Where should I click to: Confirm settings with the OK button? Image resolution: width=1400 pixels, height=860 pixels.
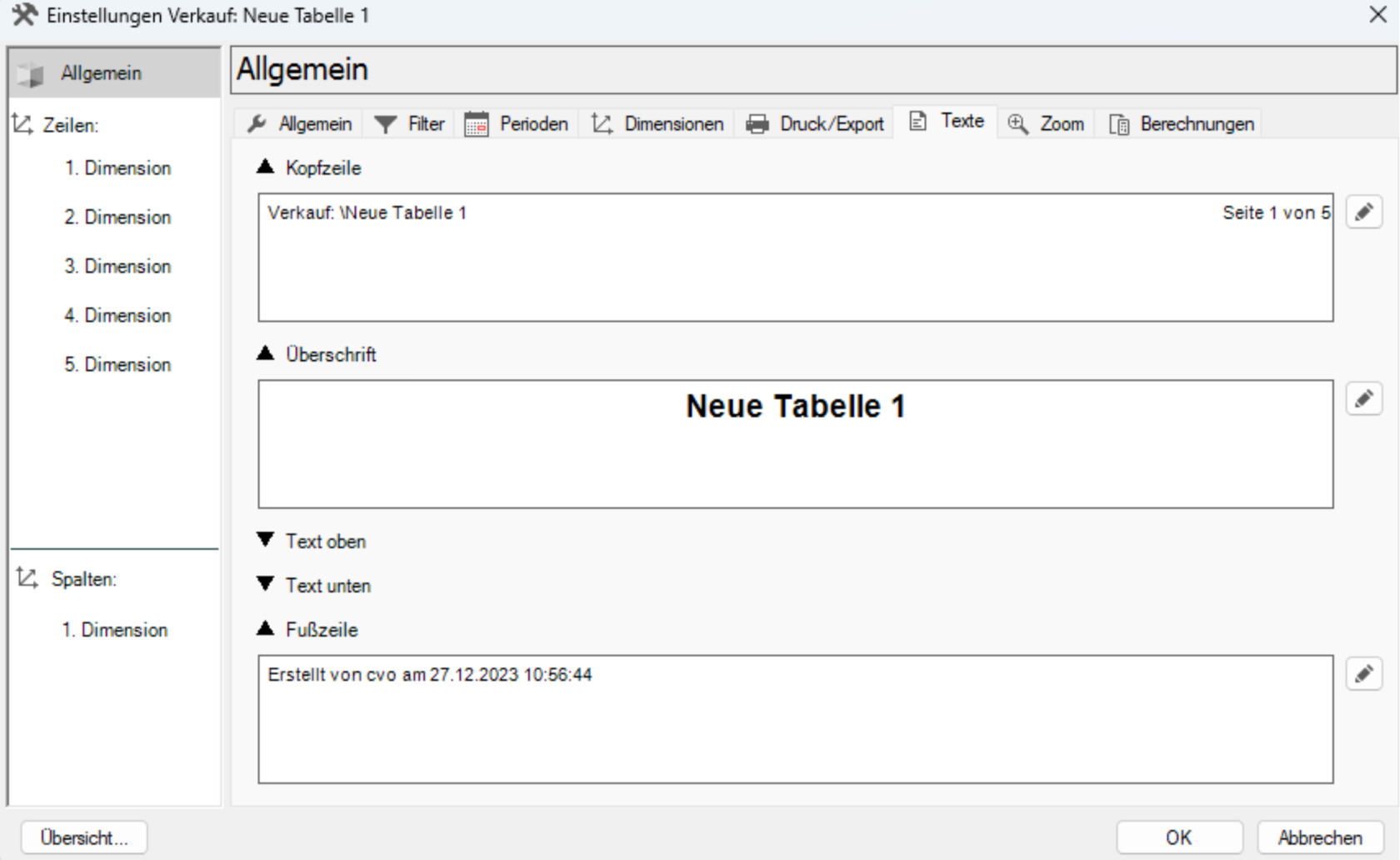coord(1179,837)
